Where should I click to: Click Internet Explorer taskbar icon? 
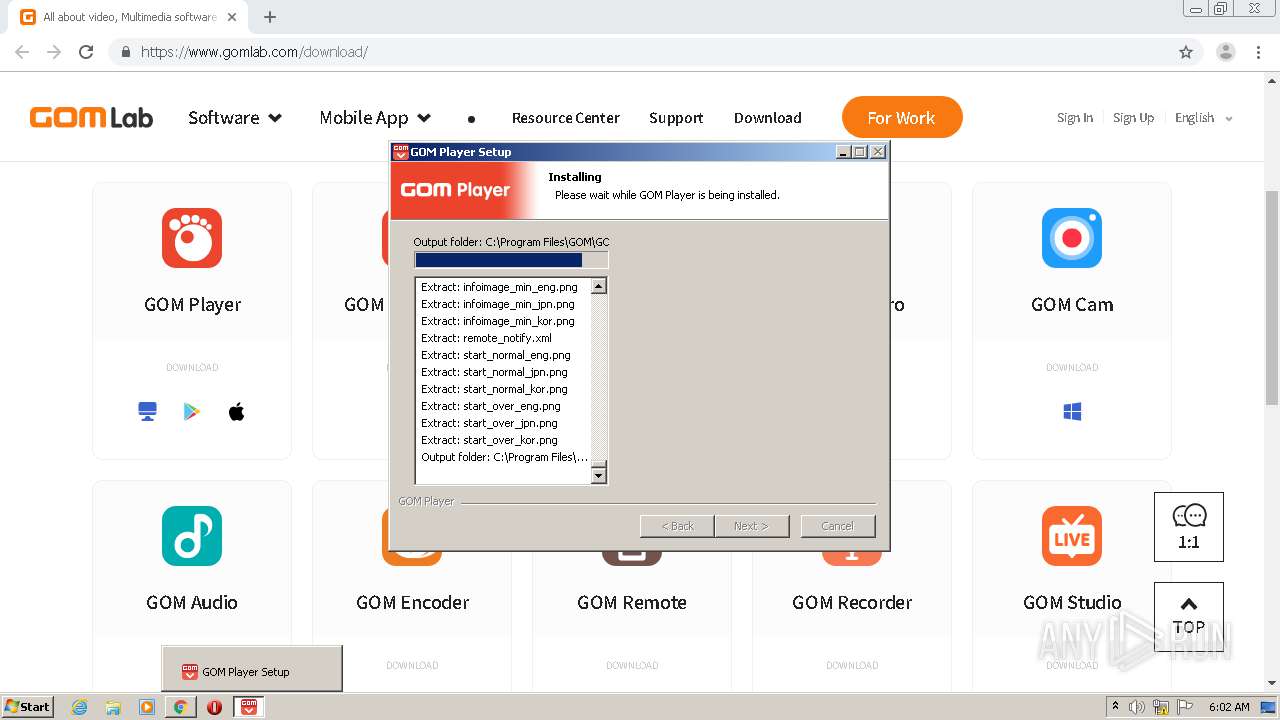(x=80, y=707)
